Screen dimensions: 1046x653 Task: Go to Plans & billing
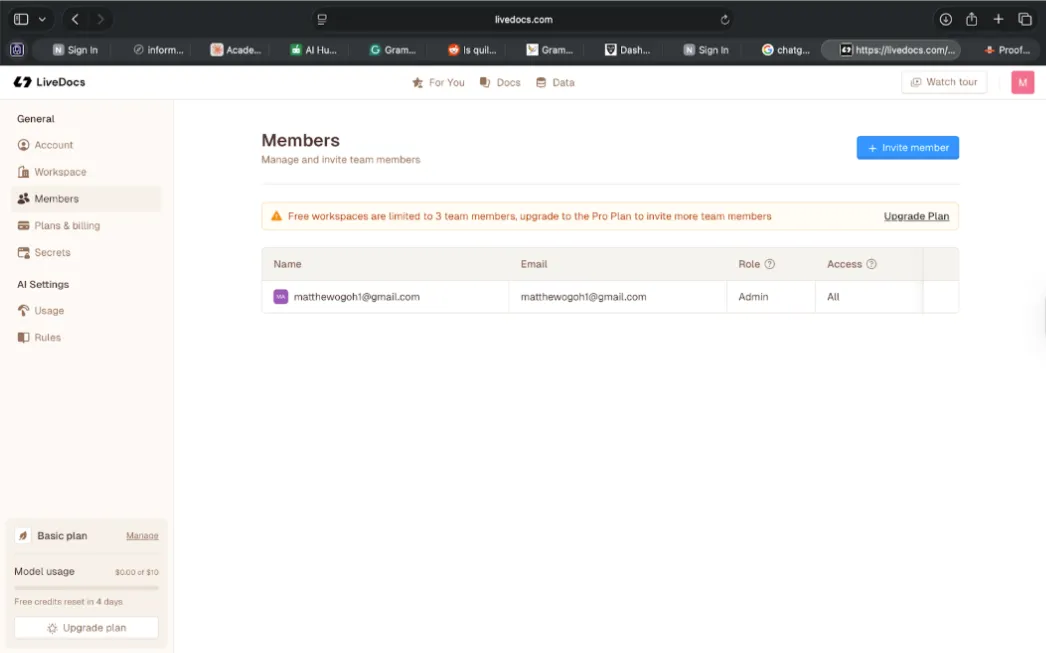click(66, 226)
